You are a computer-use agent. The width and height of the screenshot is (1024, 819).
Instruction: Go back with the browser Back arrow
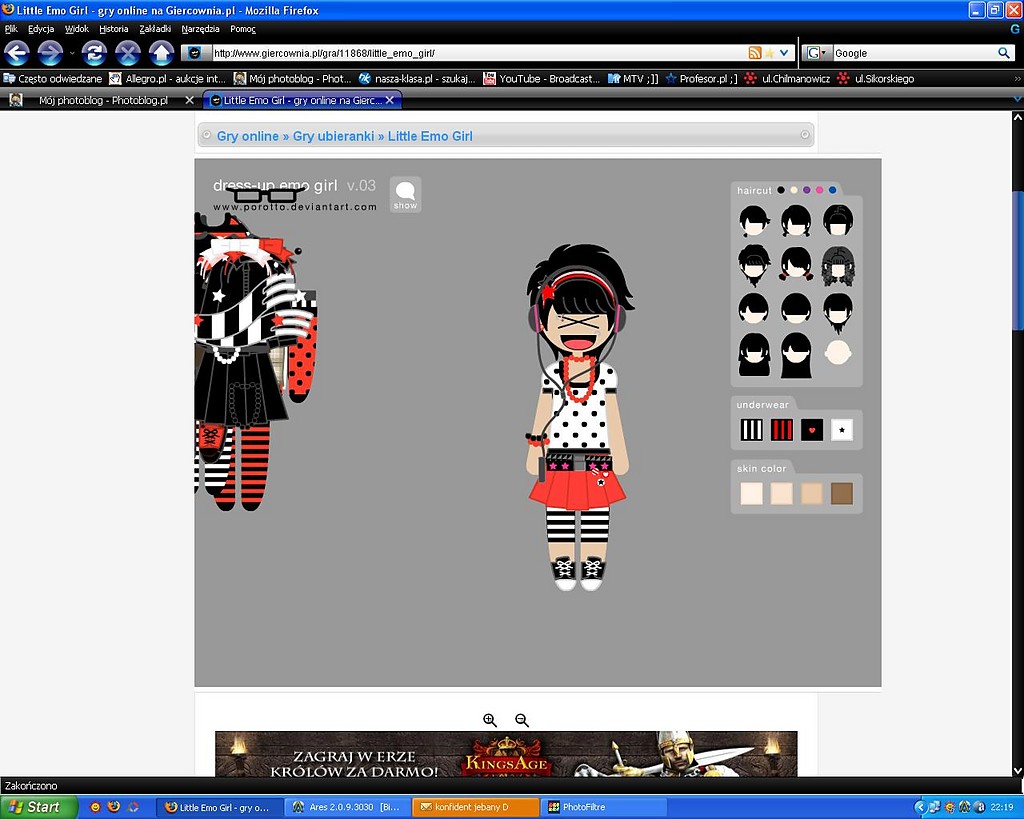pos(17,53)
